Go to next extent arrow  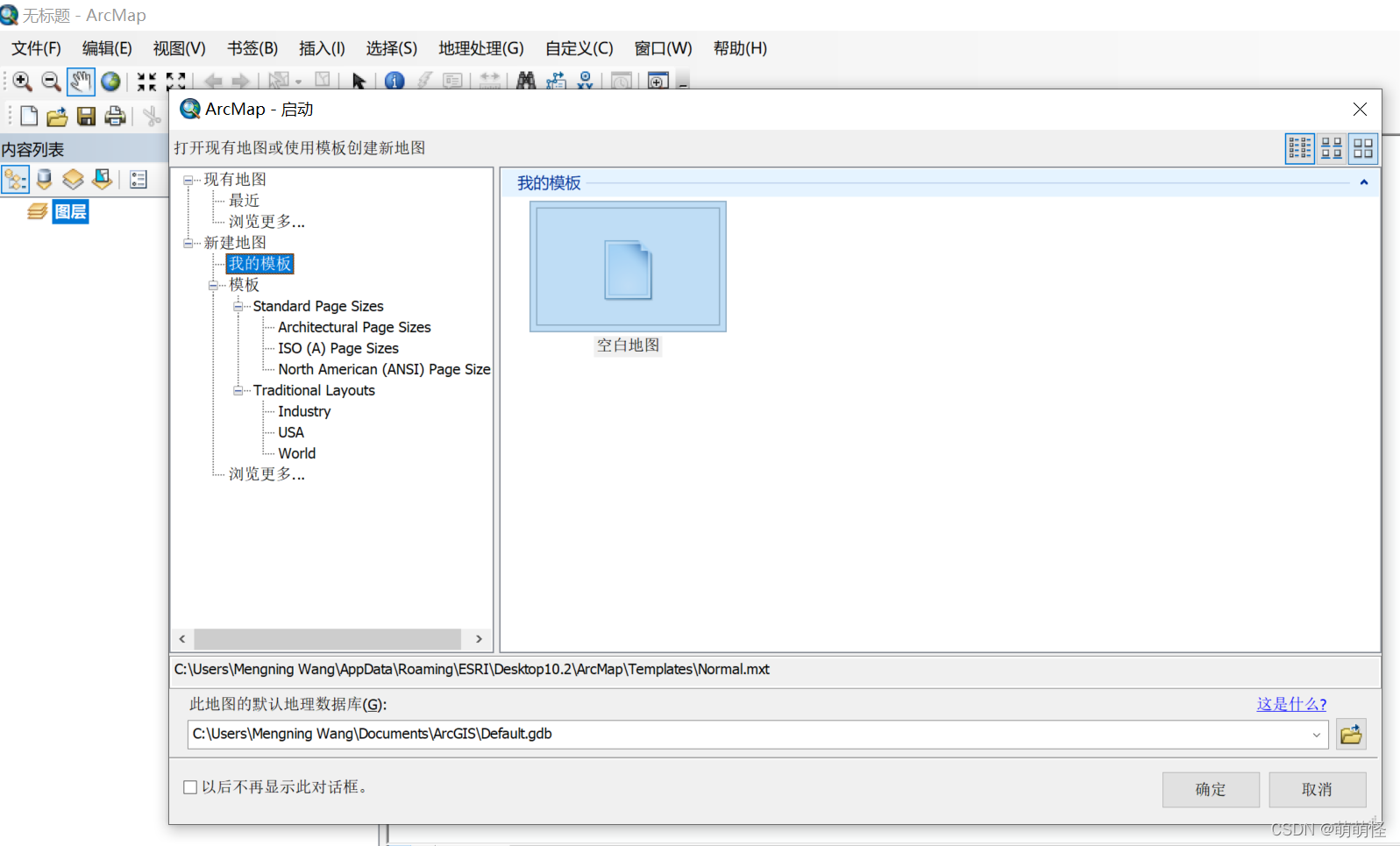click(241, 82)
